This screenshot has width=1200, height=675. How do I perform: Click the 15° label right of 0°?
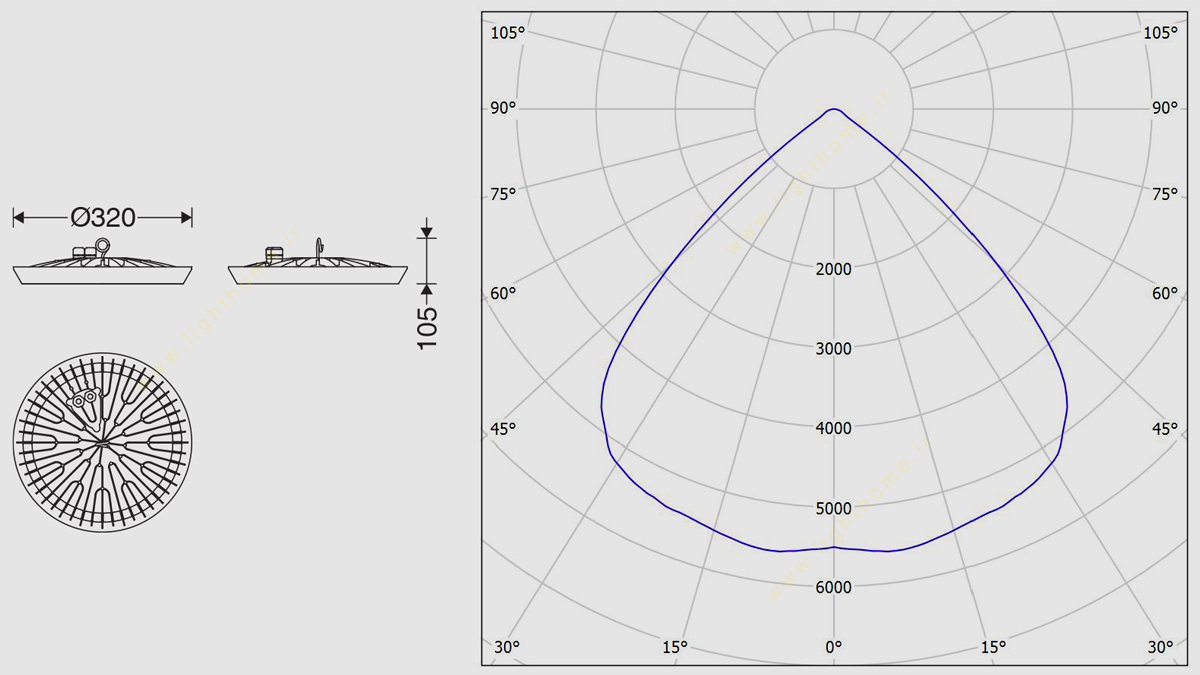pyautogui.click(x=993, y=647)
